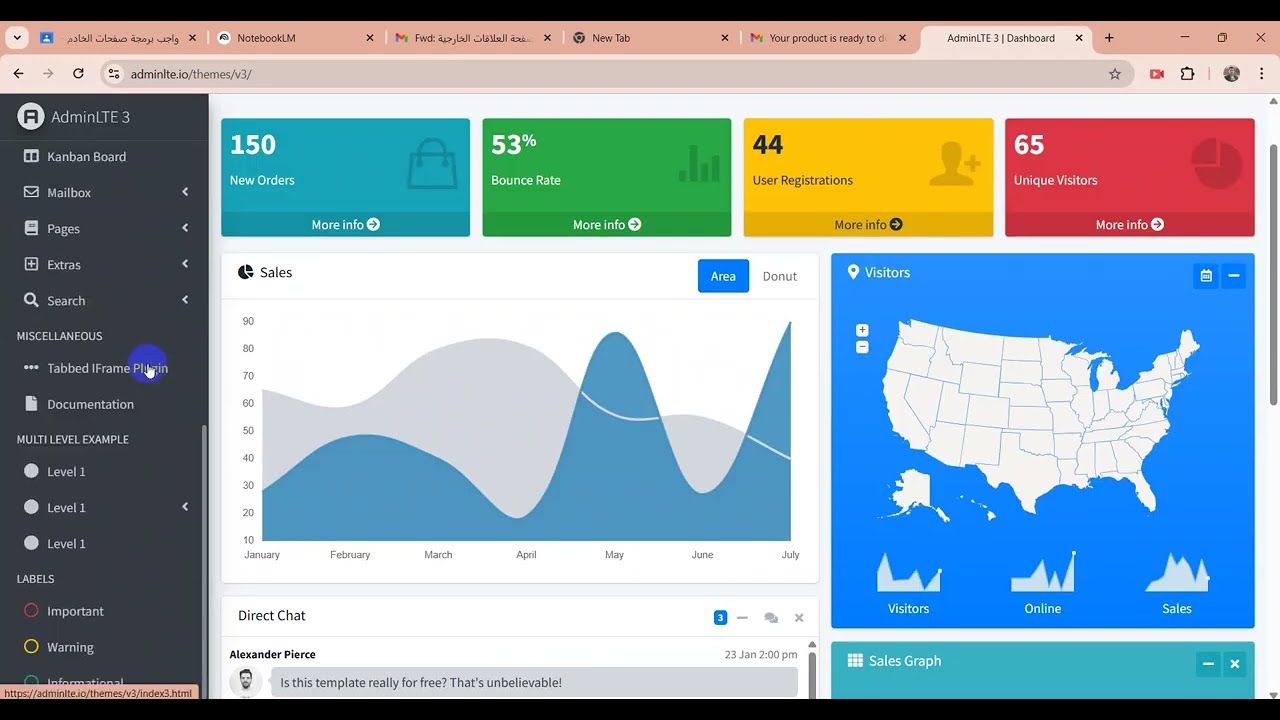Open the tab search dropdown in Chrome
Viewport: 1280px width, 720px height.
(17, 38)
